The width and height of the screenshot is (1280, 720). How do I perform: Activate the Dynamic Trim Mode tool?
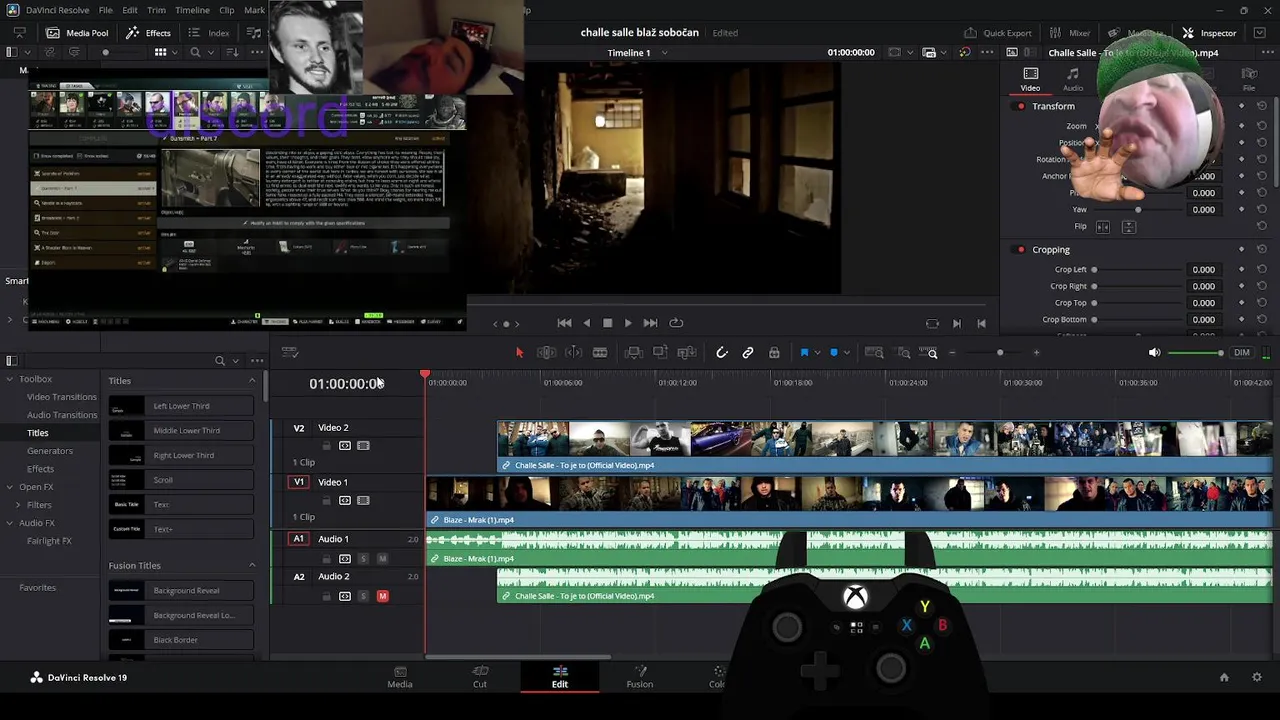pos(573,353)
